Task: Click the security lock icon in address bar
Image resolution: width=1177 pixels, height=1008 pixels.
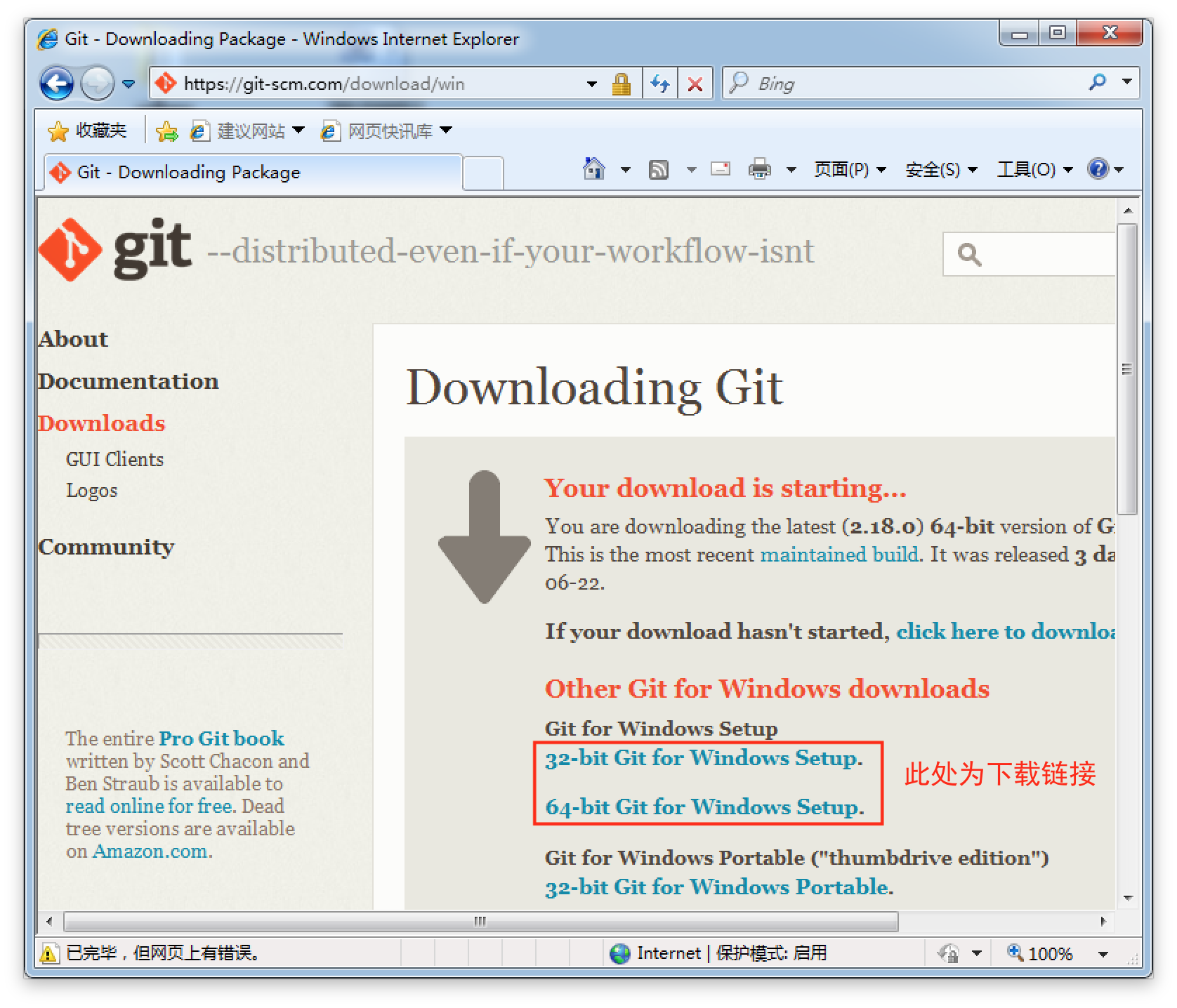Action: 621,84
